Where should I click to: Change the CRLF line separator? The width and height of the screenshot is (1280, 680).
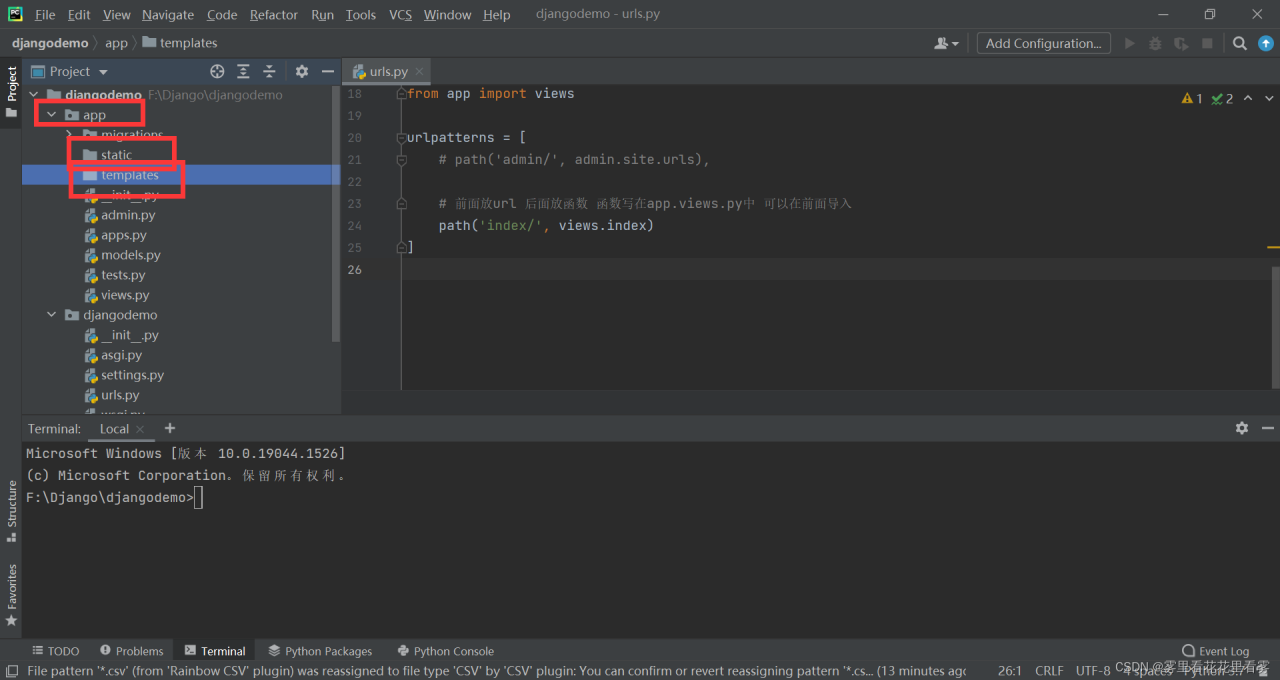(x=1049, y=671)
